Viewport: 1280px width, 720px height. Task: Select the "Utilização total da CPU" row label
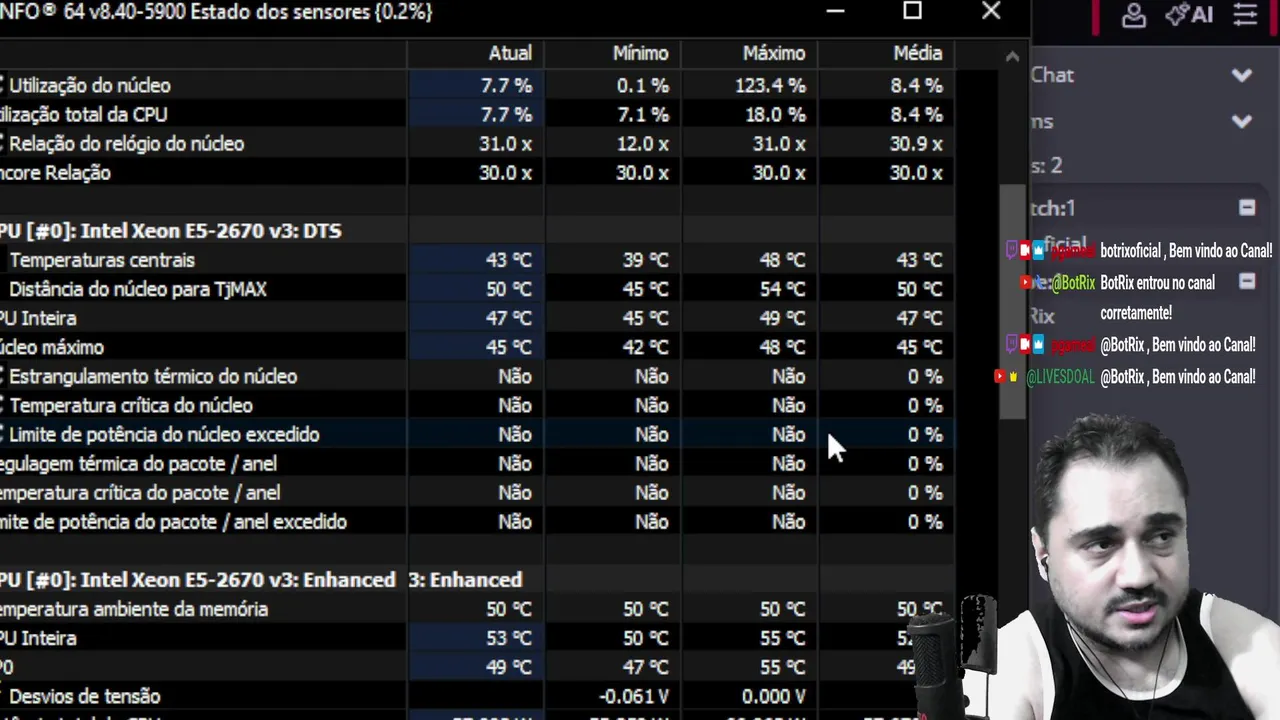point(84,115)
